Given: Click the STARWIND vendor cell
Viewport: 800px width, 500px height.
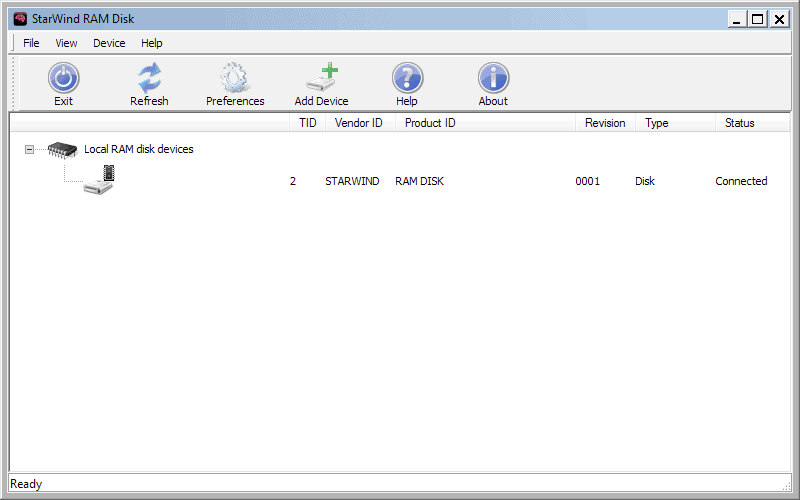Looking at the screenshot, I should click(x=352, y=181).
